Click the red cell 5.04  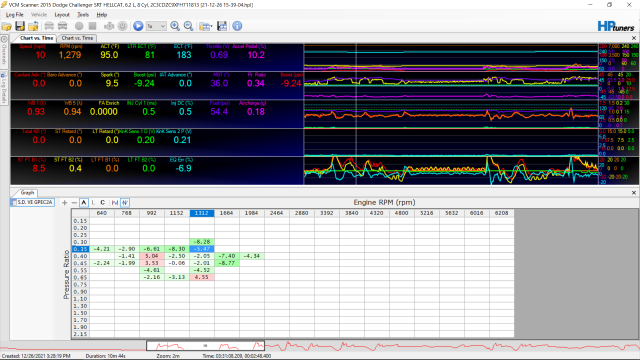click(152, 256)
